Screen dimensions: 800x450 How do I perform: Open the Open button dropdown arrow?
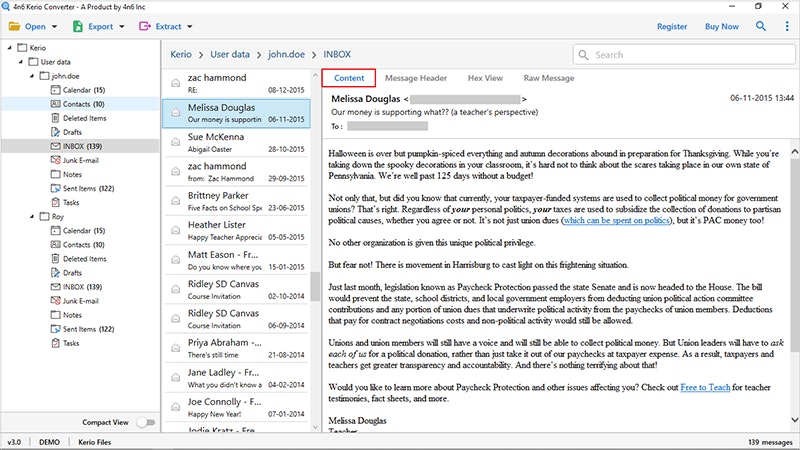[x=55, y=27]
